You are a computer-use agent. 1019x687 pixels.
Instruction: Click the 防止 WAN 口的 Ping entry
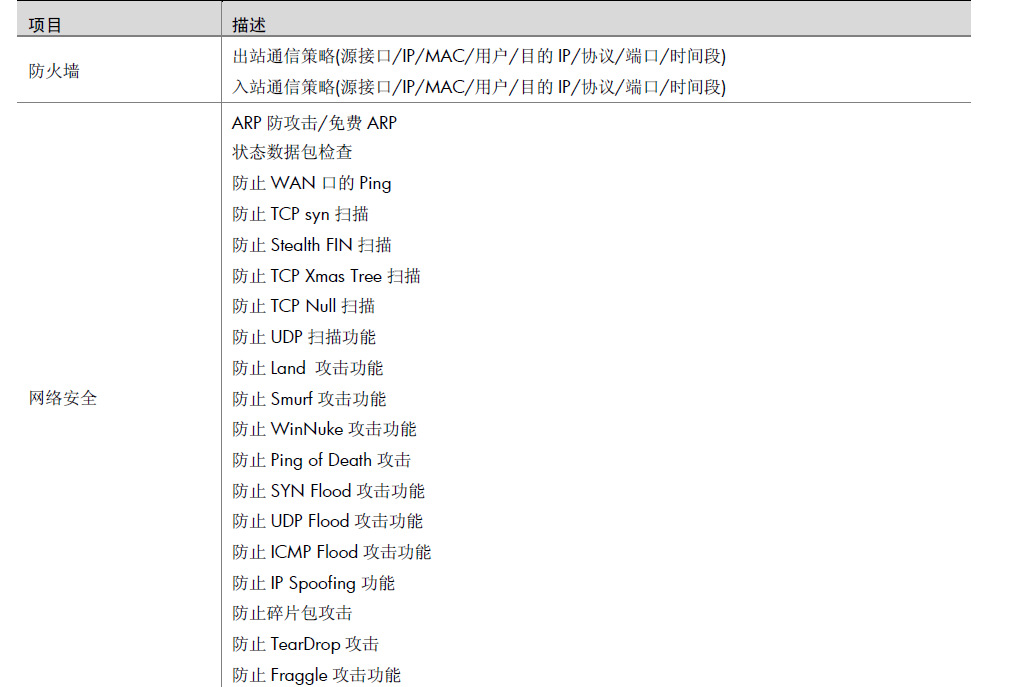click(x=312, y=183)
